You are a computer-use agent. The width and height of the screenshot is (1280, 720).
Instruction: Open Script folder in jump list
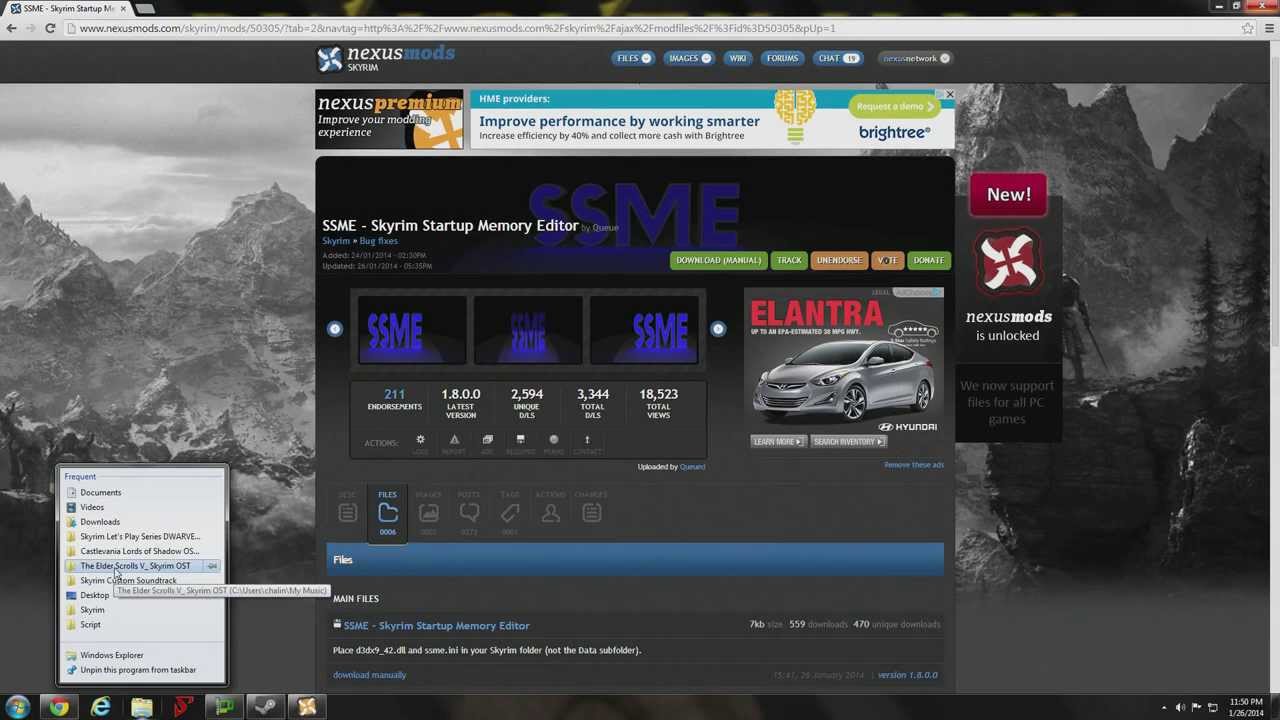[141, 625]
